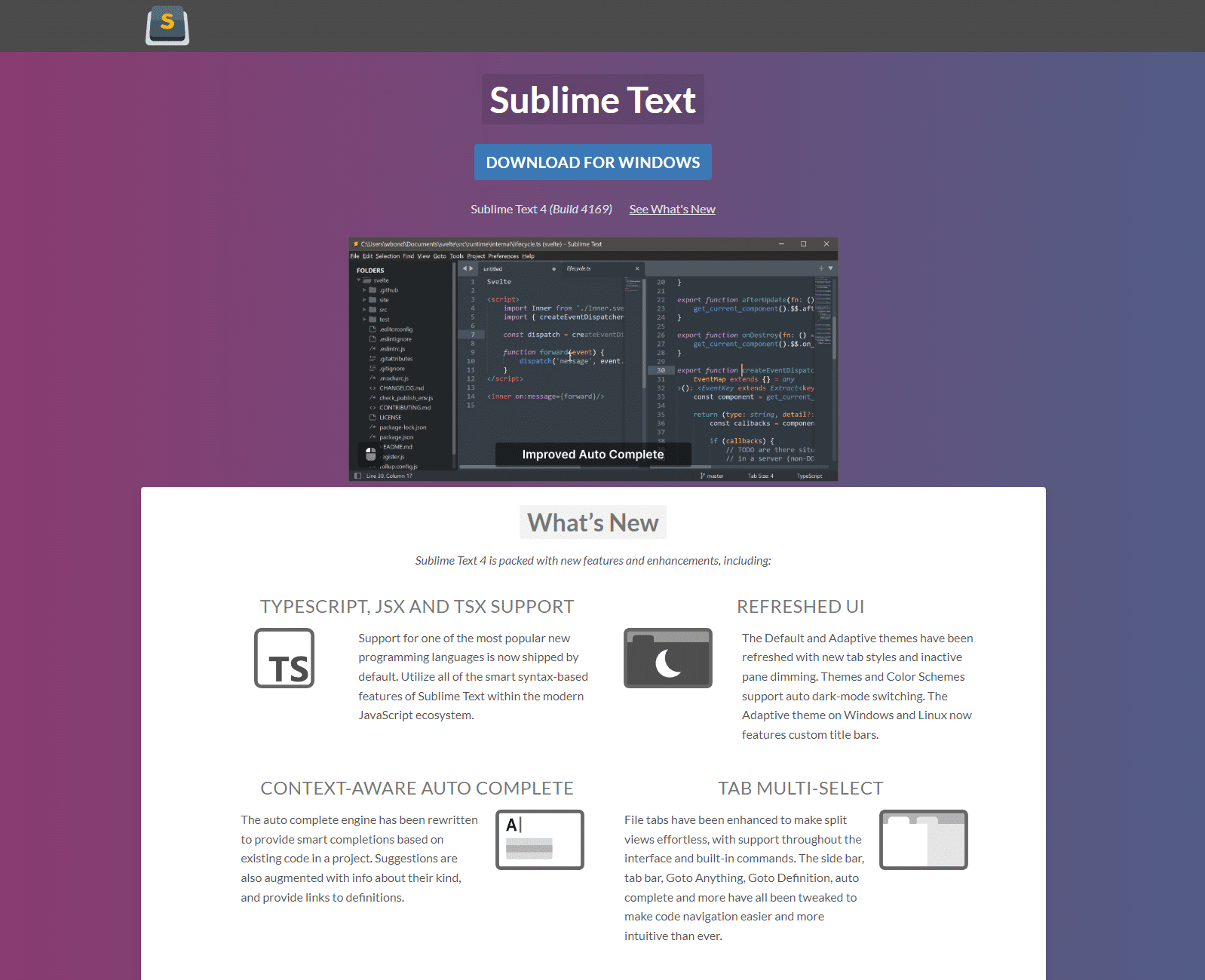Open the Help menu

point(529,256)
